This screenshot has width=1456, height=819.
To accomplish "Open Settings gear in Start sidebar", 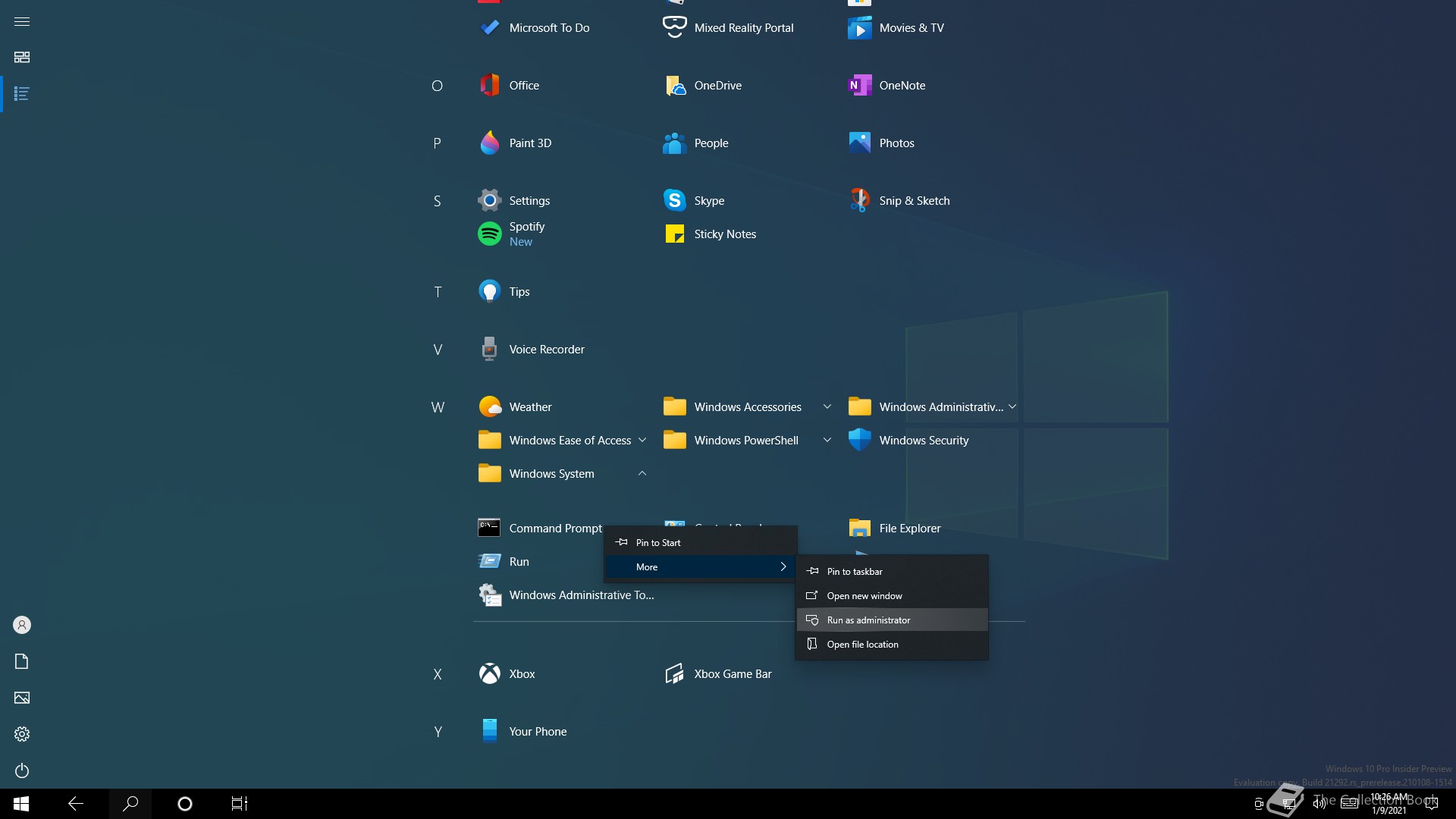I will point(22,734).
